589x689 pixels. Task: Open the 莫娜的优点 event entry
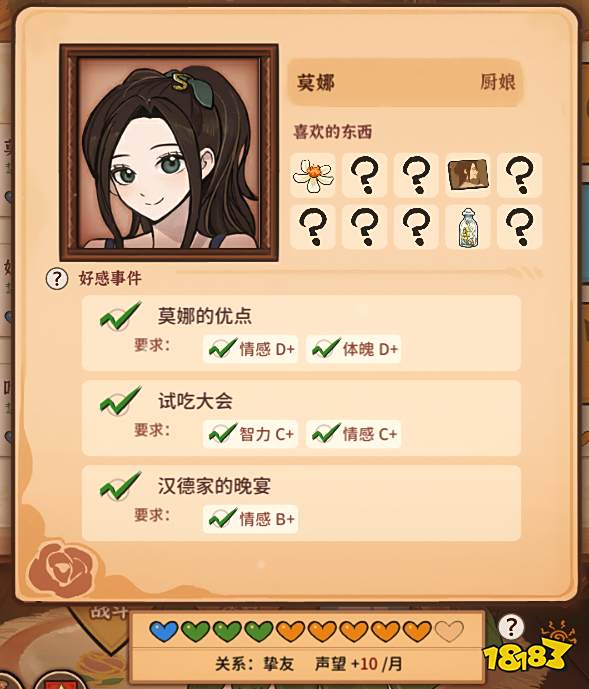pyautogui.click(x=302, y=333)
